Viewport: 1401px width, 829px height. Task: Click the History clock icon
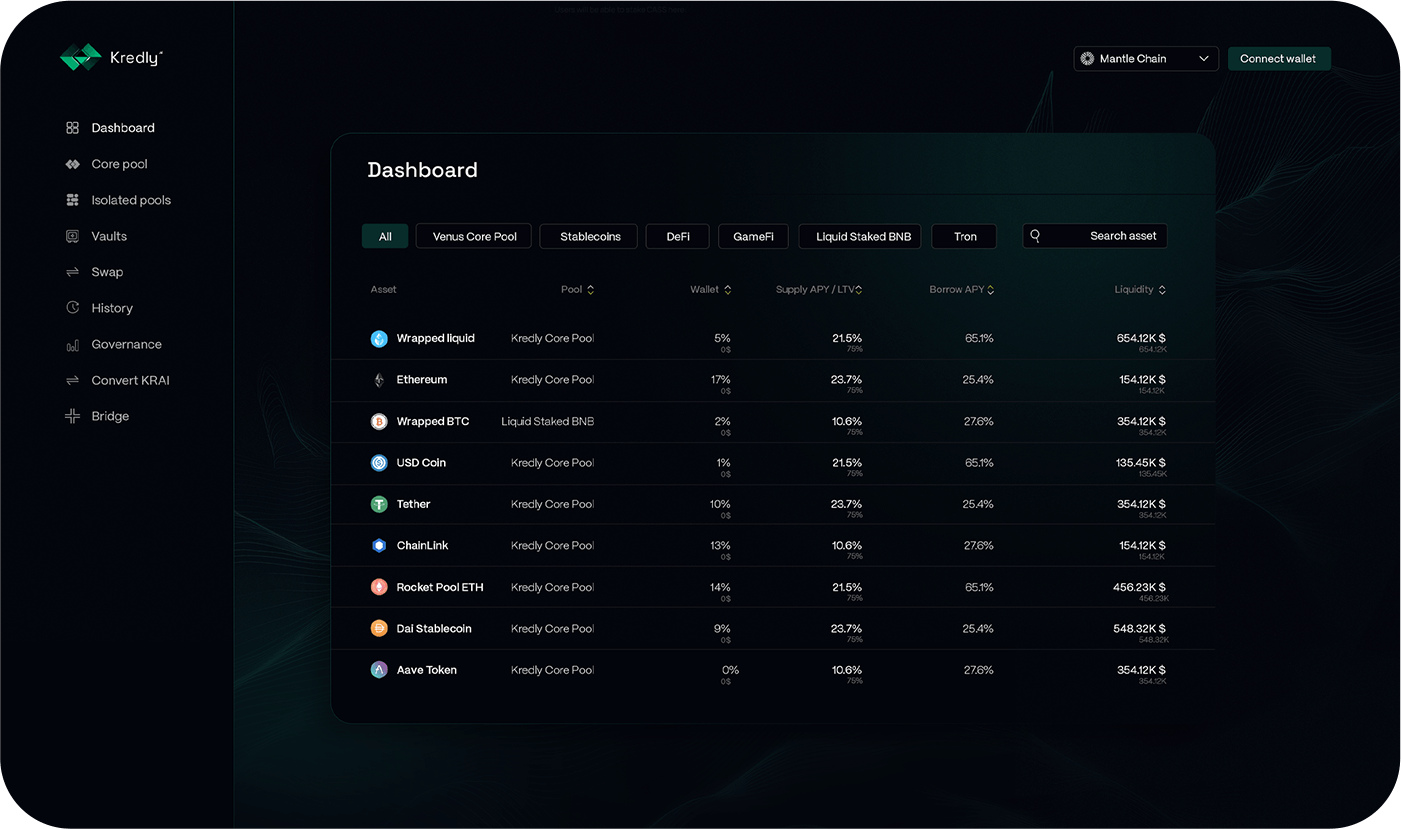72,308
